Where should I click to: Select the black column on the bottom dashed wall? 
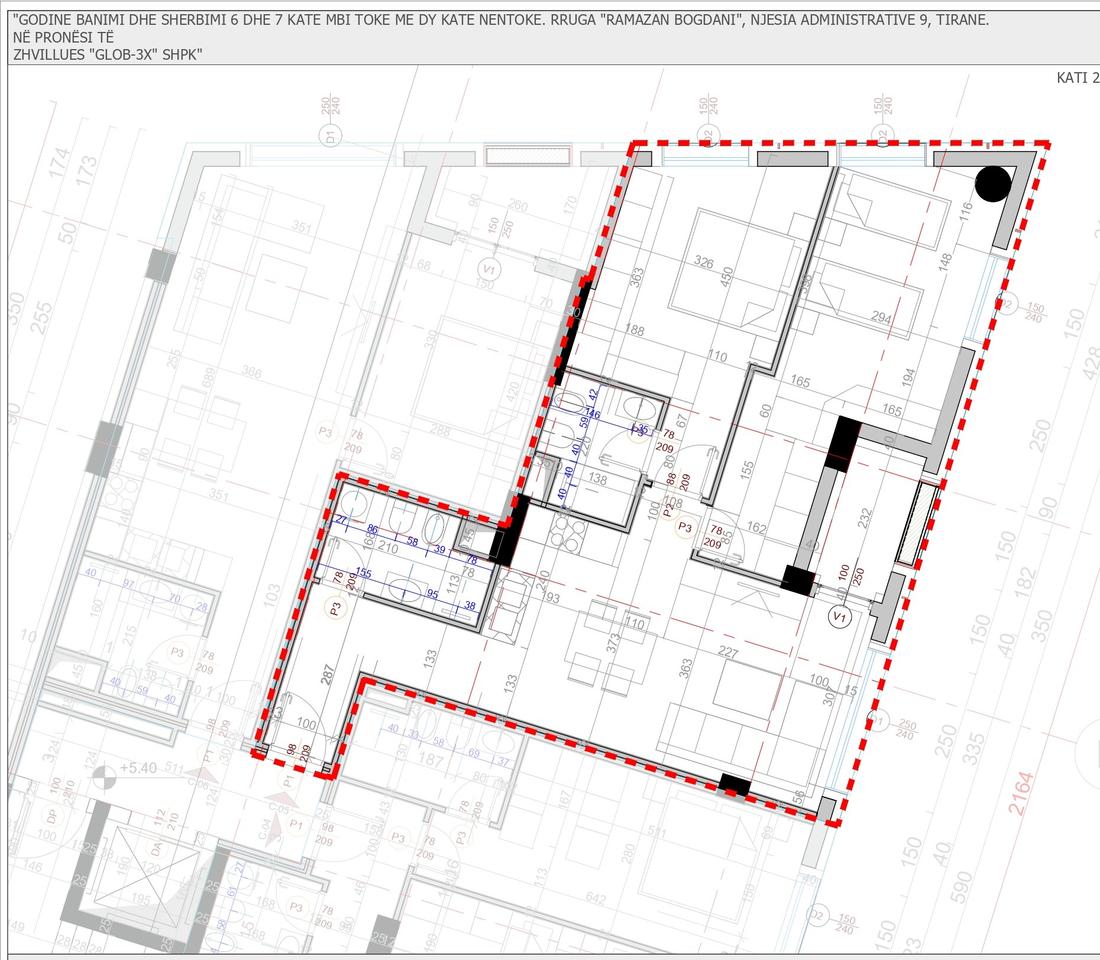click(734, 785)
